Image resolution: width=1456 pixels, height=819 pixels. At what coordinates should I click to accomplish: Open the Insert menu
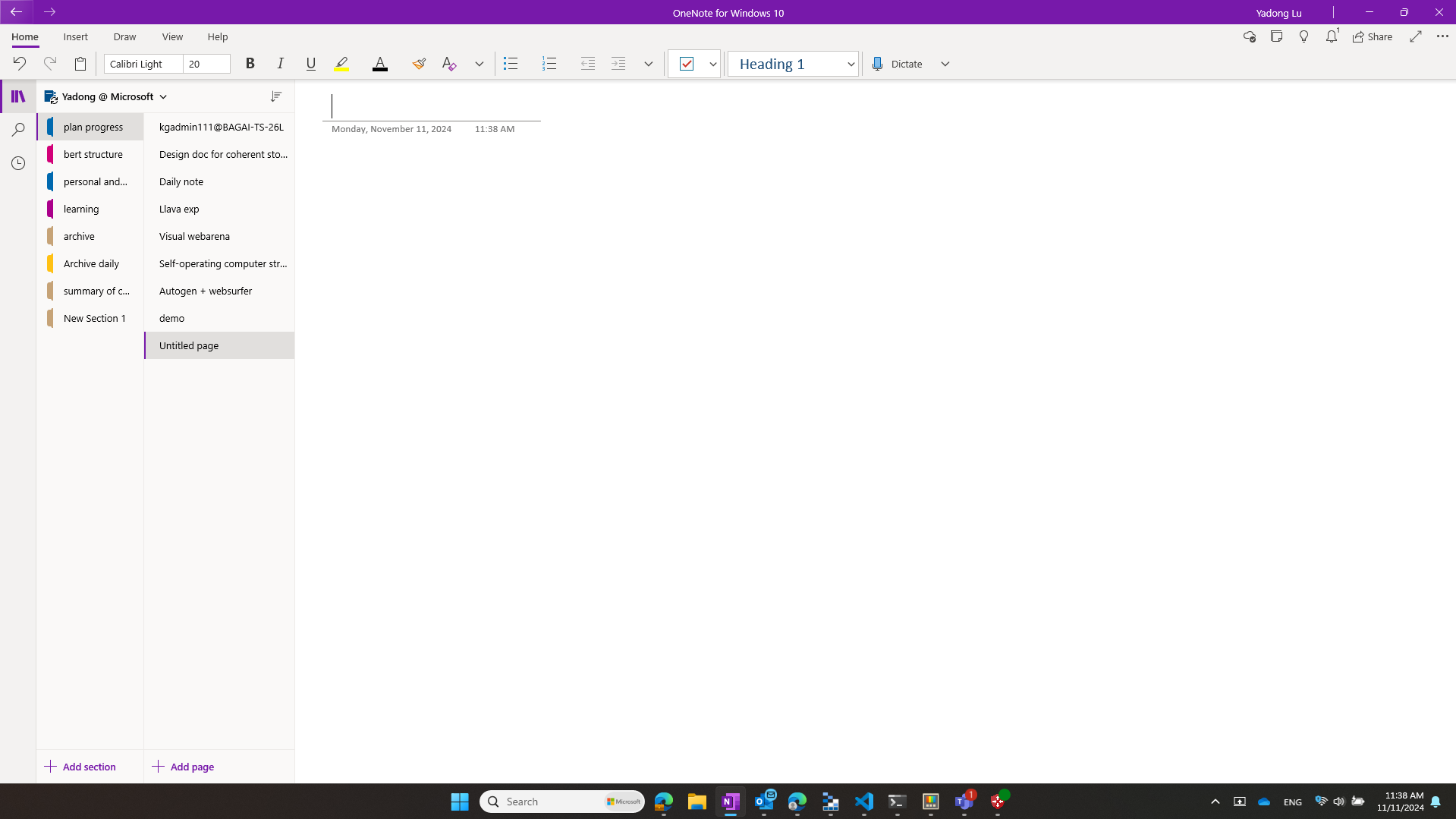pos(75,36)
